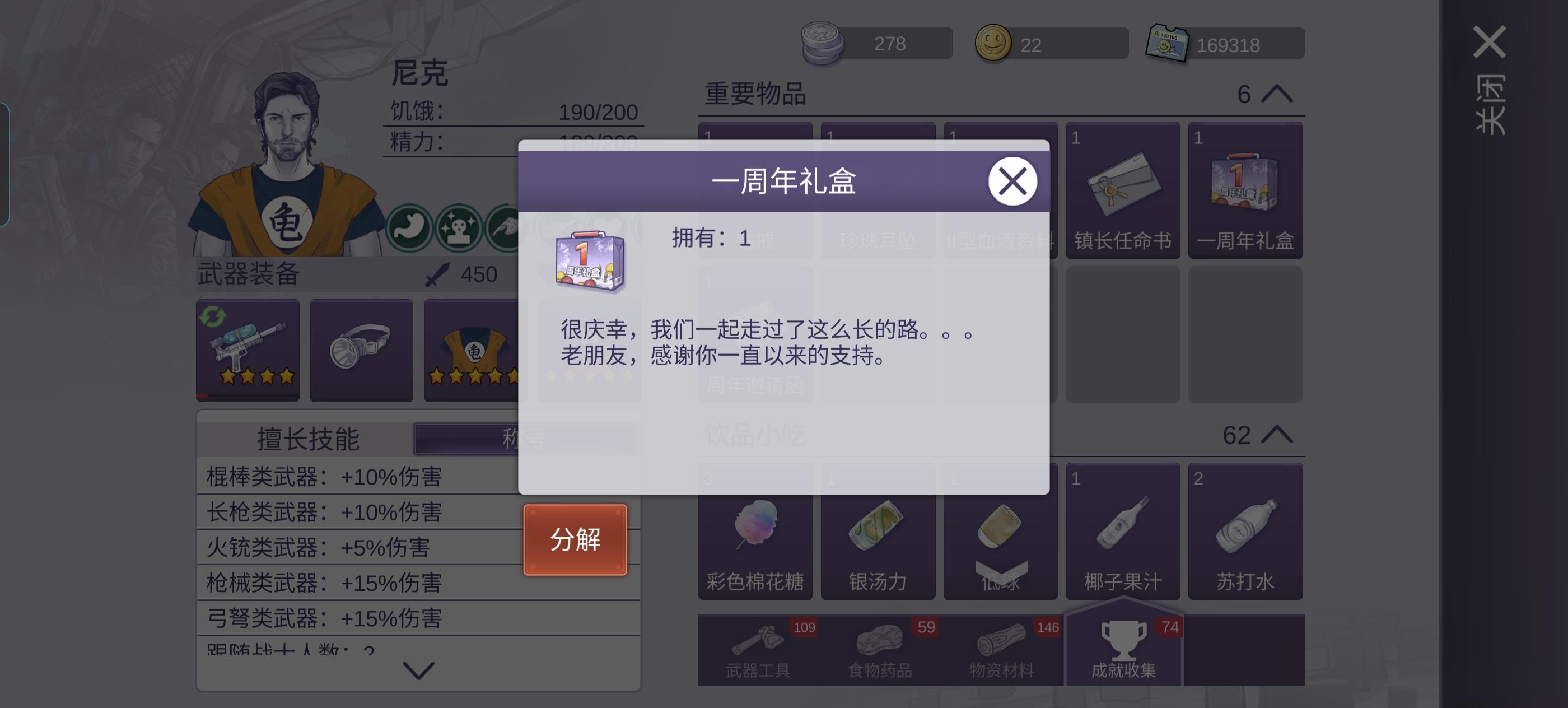Screen dimensions: 1568x708
Task: Select the 苏打水 bottle item
Action: pos(1245,531)
